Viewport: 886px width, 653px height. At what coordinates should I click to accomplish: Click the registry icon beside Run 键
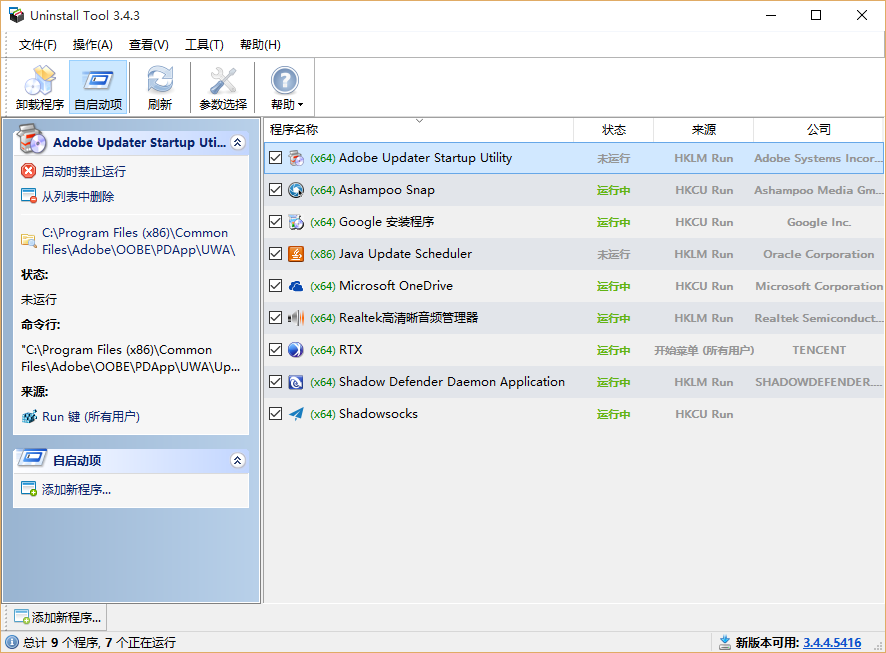29,417
